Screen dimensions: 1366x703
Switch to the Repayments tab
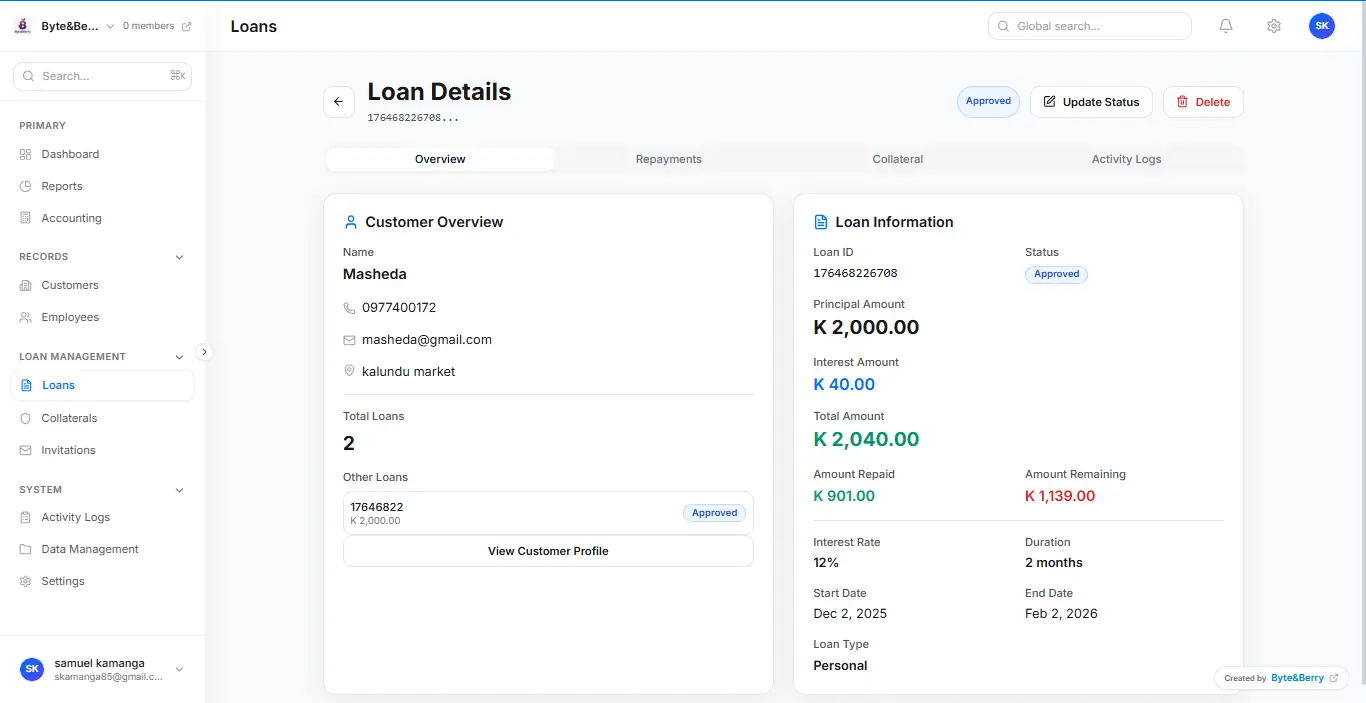(x=668, y=159)
